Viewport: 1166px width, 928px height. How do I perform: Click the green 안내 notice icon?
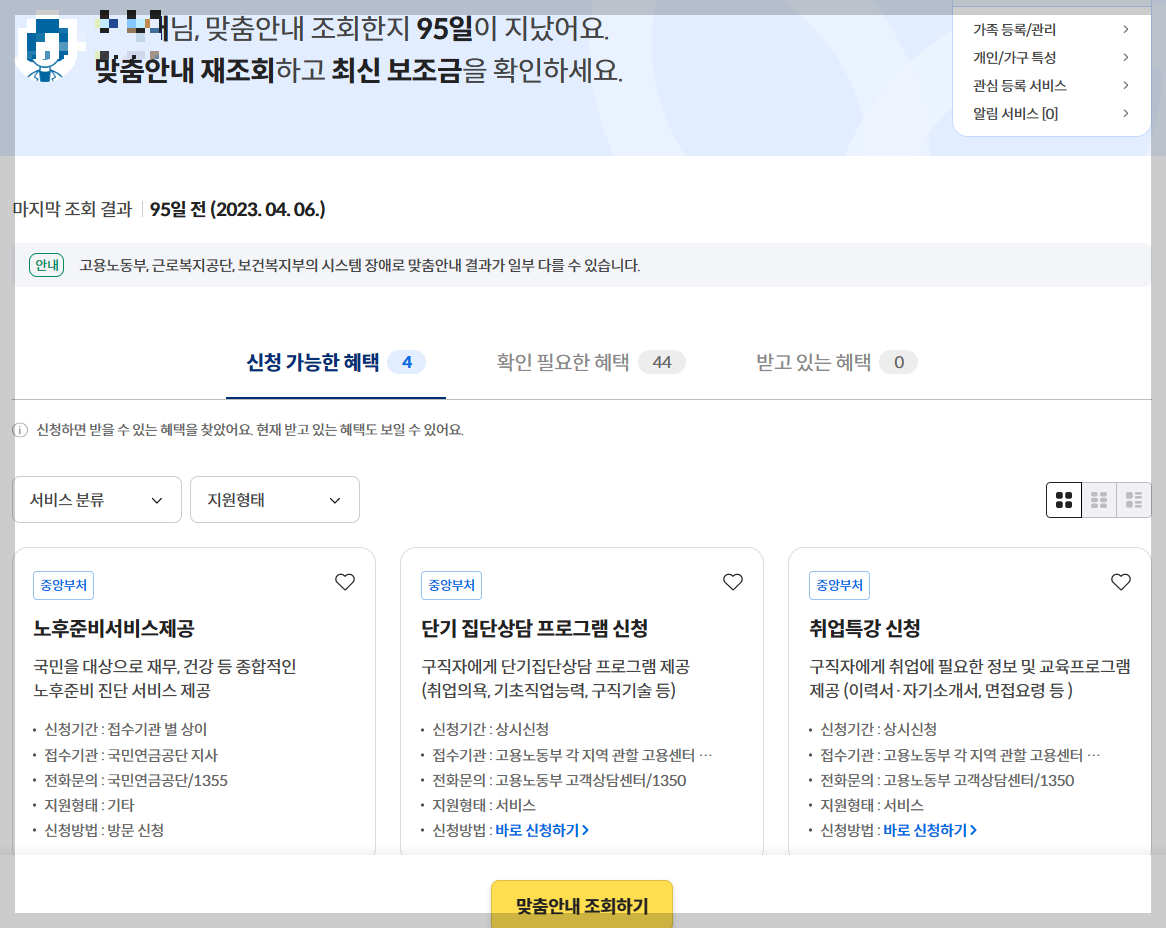click(44, 265)
